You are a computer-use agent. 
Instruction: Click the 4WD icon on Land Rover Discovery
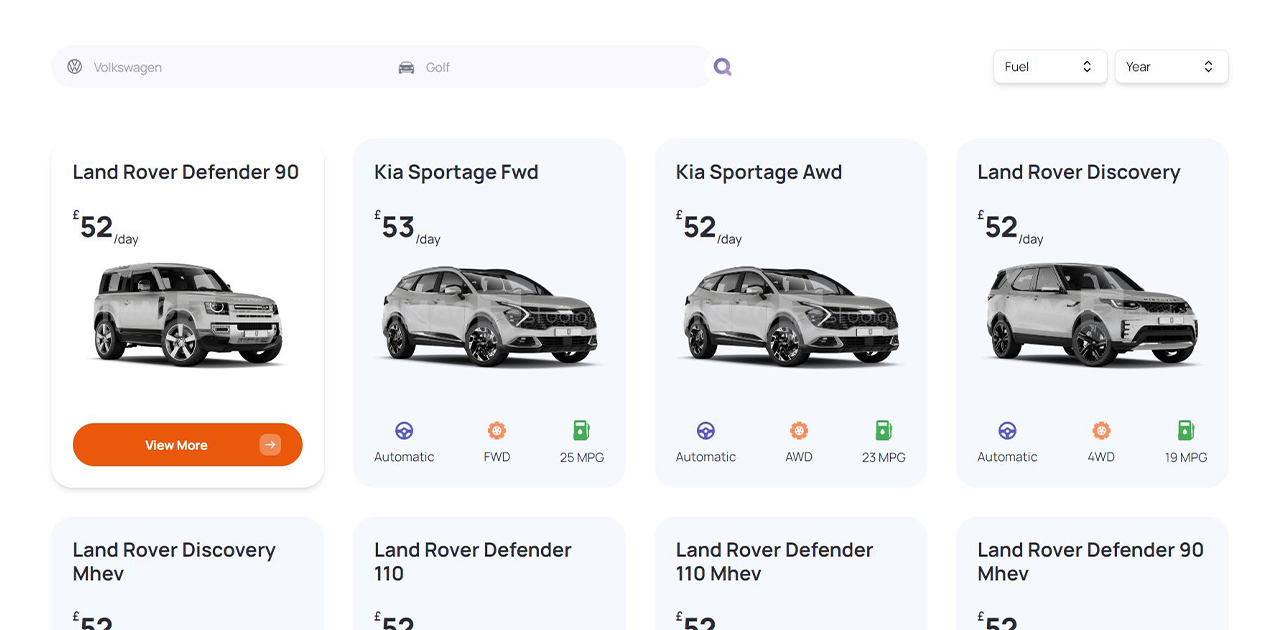tap(1101, 431)
